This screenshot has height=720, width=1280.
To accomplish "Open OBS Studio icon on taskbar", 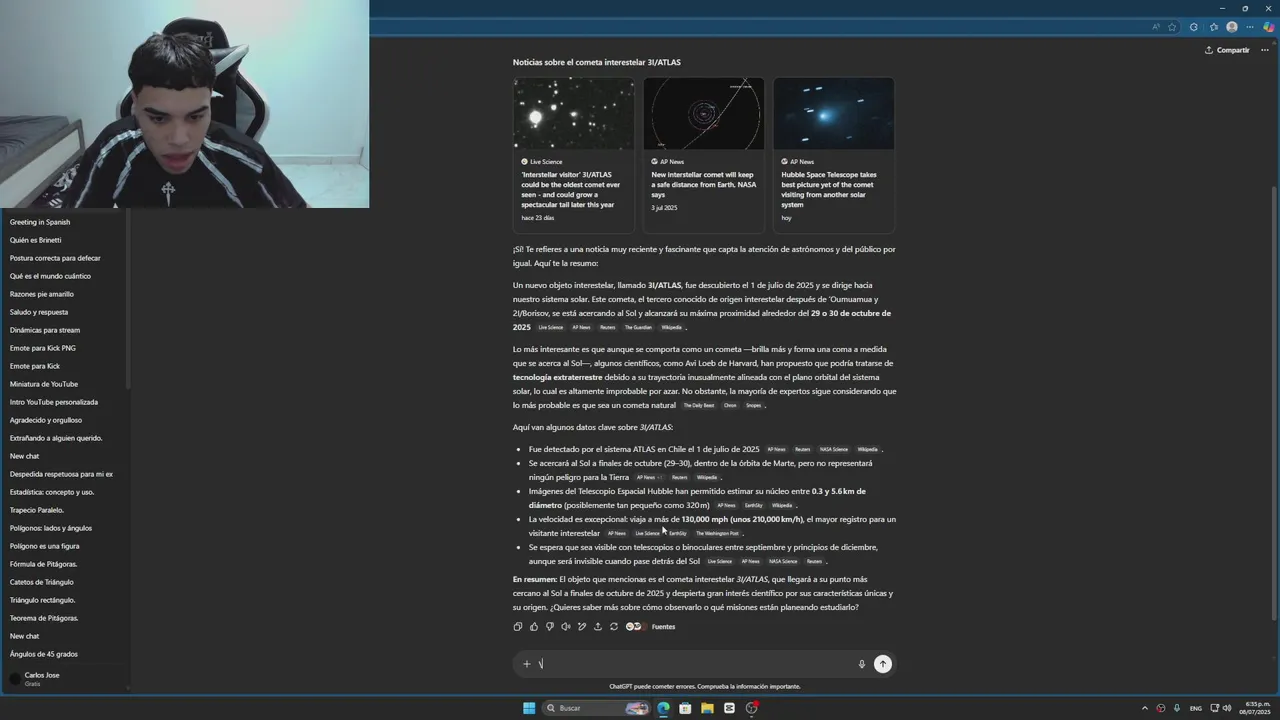I will [751, 708].
